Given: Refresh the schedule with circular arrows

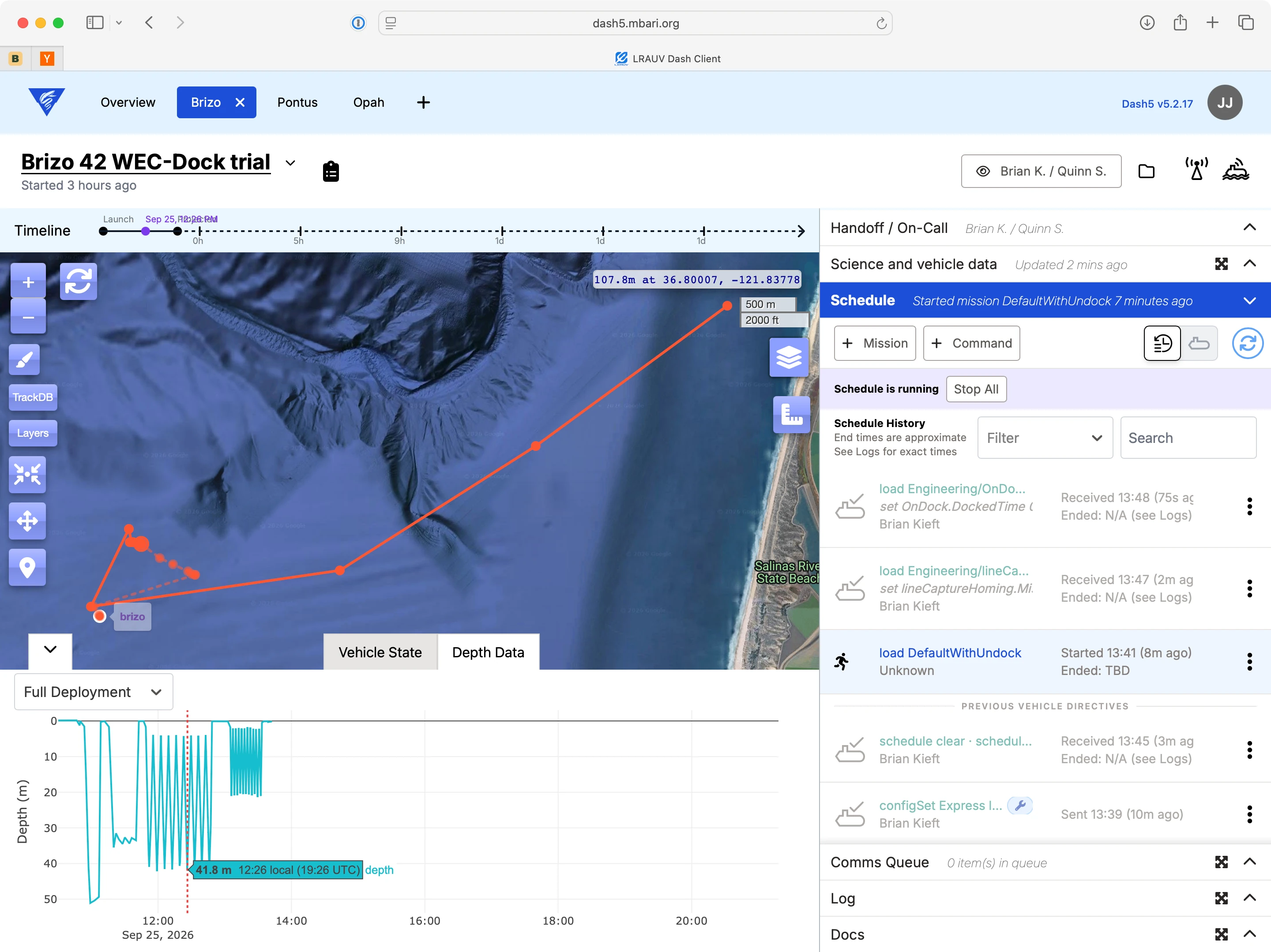Looking at the screenshot, I should coord(1248,343).
